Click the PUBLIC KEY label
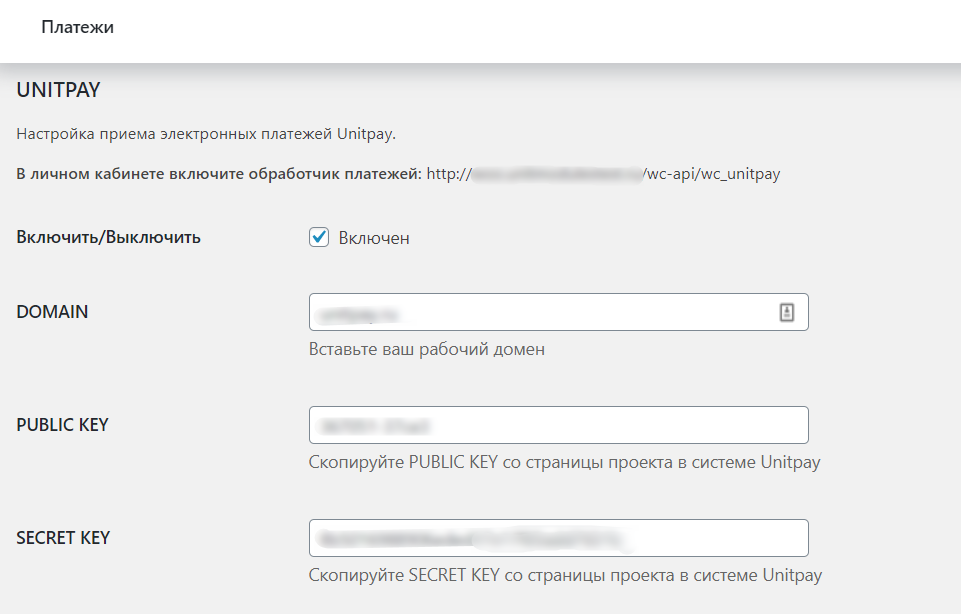961x614 pixels. pyautogui.click(x=63, y=425)
